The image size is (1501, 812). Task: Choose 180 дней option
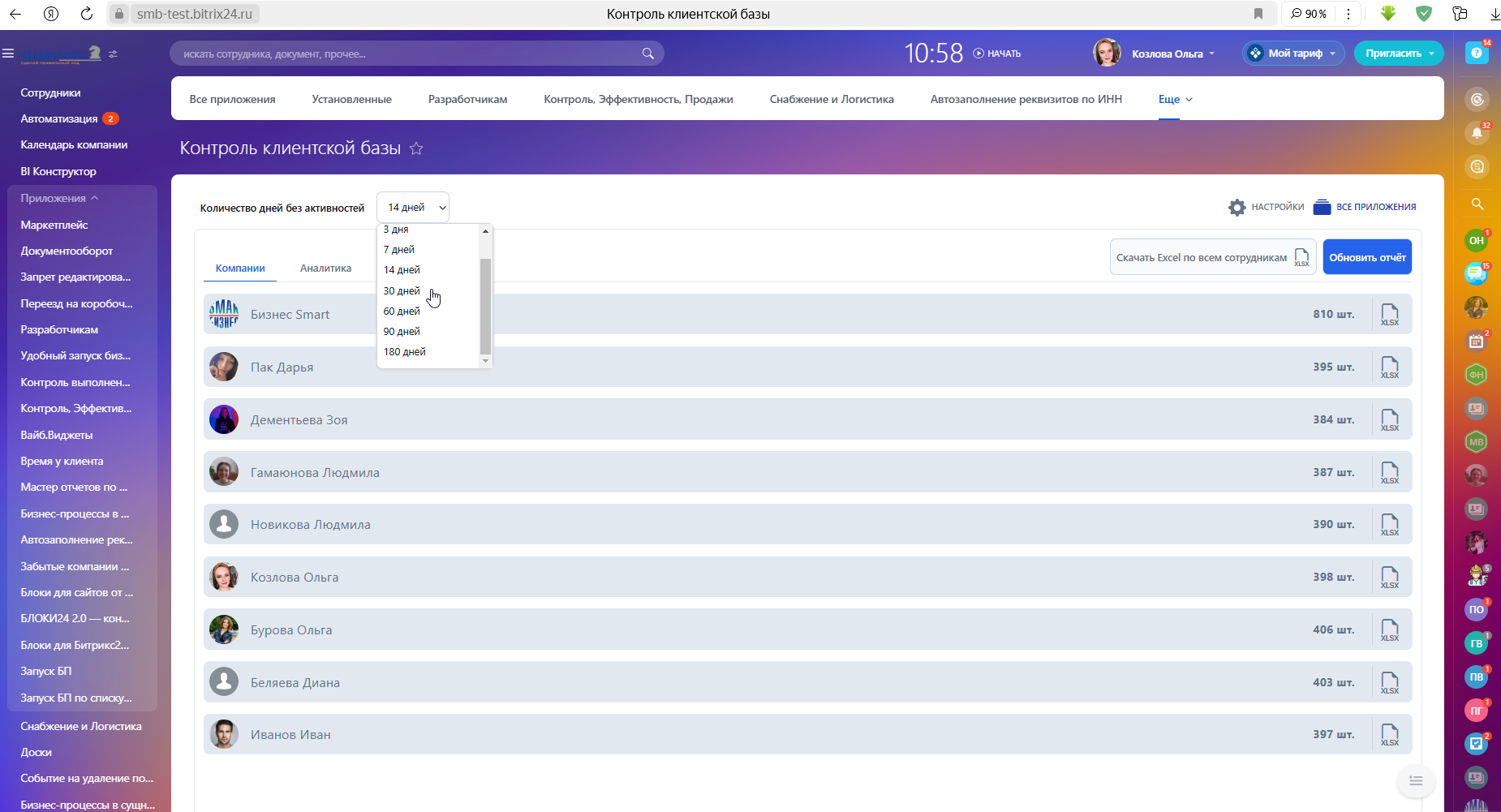point(404,351)
